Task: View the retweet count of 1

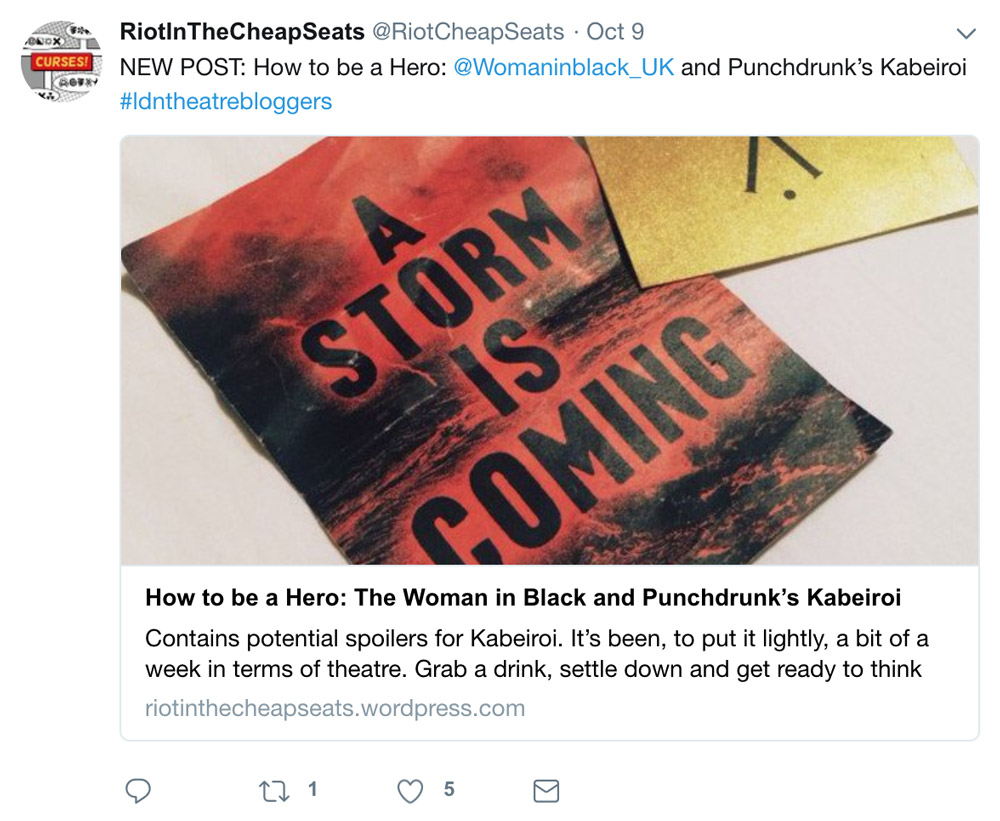Action: (312, 790)
